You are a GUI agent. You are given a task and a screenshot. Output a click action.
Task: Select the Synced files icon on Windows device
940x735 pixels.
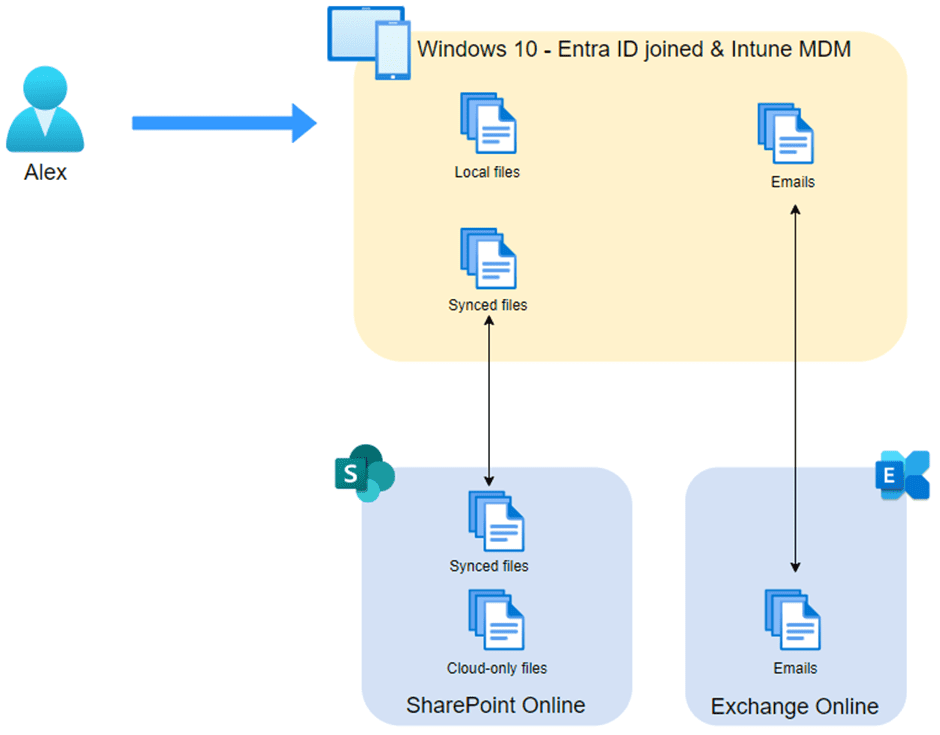point(488,258)
